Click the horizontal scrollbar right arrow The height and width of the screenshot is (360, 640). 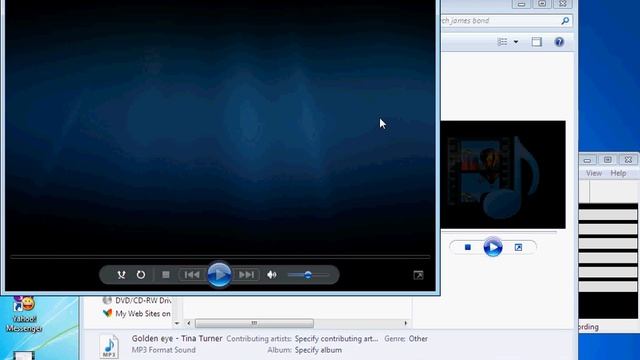[x=405, y=323]
